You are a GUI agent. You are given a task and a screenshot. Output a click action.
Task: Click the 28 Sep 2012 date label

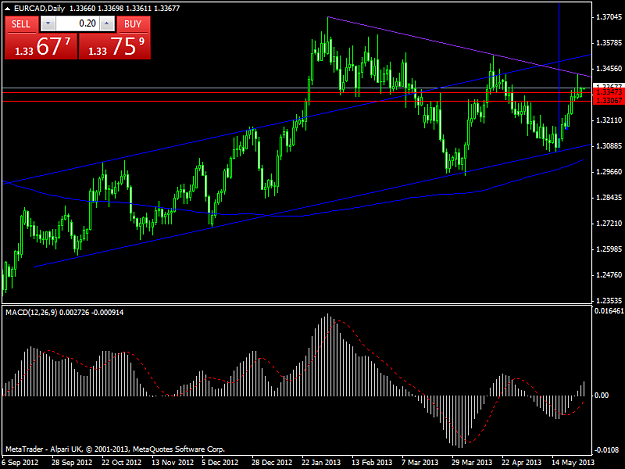[x=72, y=462]
